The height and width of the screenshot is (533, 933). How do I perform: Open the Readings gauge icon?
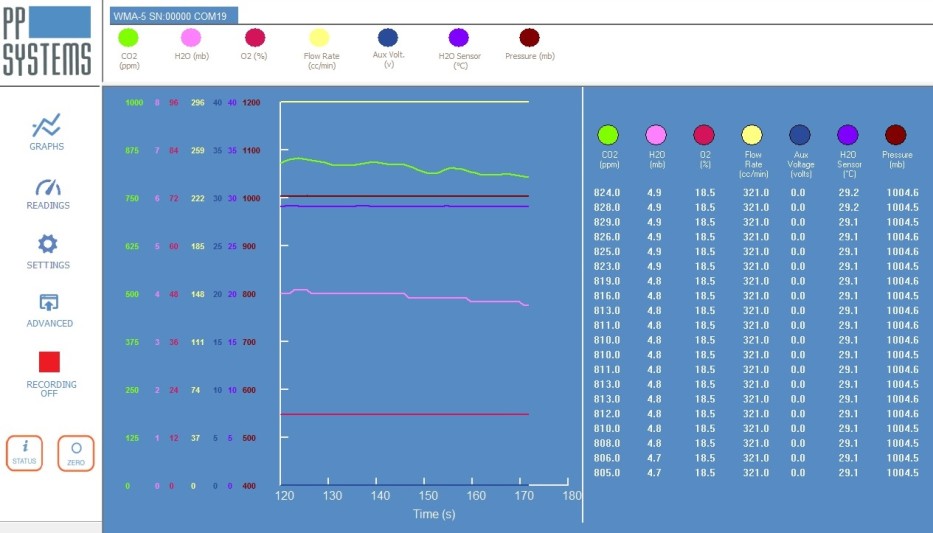48,187
